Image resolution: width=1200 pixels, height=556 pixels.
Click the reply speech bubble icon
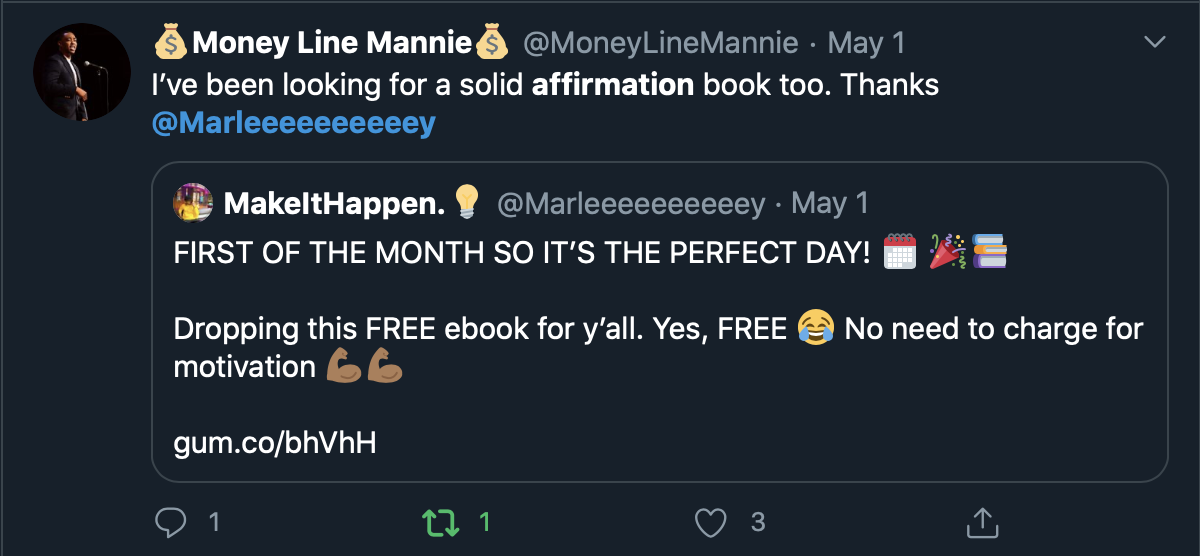click(172, 521)
